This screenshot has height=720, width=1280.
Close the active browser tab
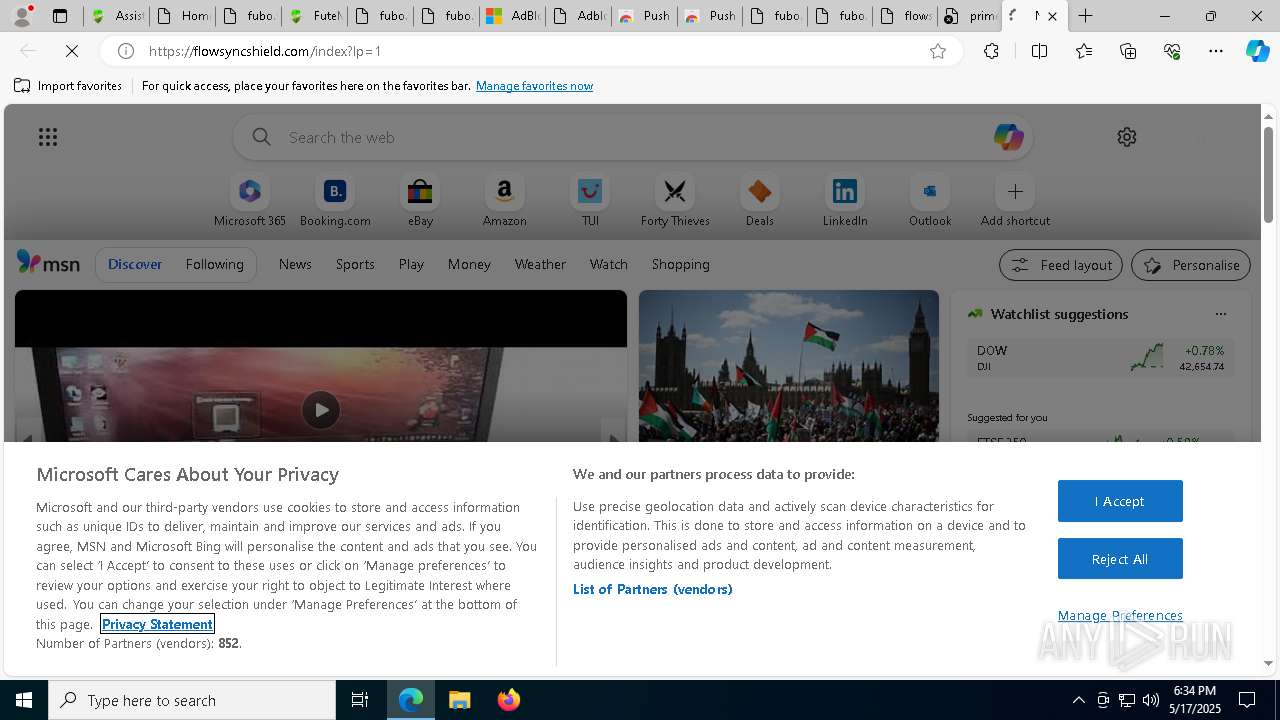pyautogui.click(x=1052, y=16)
